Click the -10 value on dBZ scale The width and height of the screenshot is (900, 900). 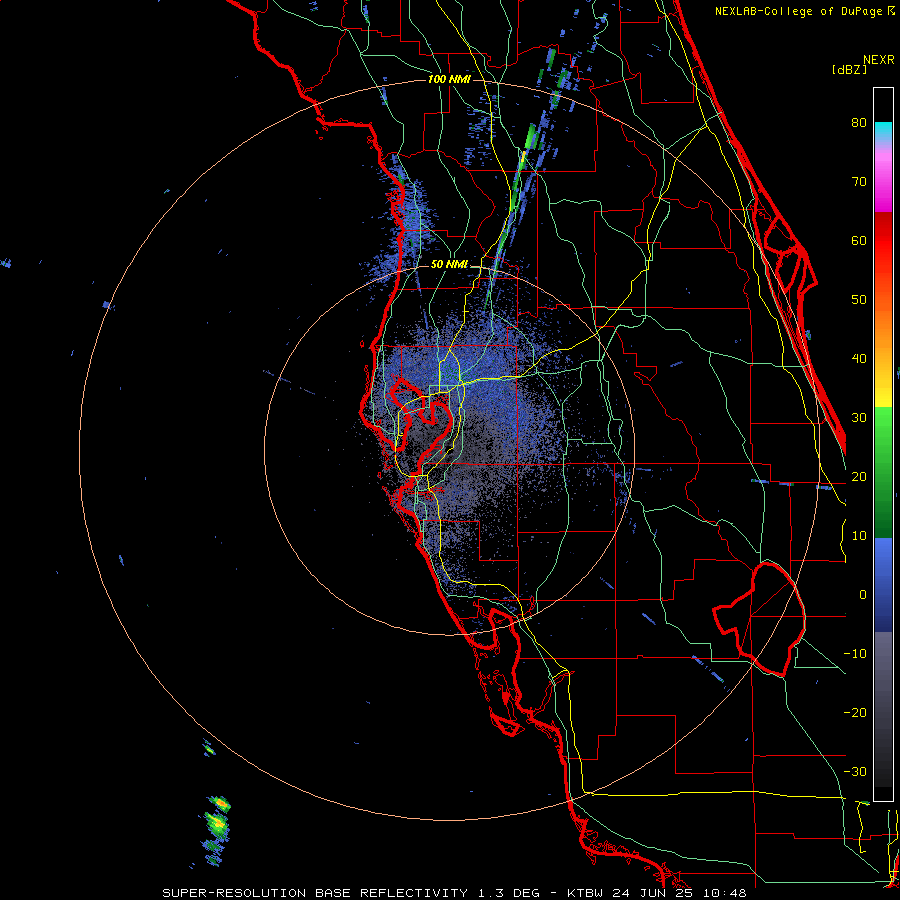pos(855,654)
